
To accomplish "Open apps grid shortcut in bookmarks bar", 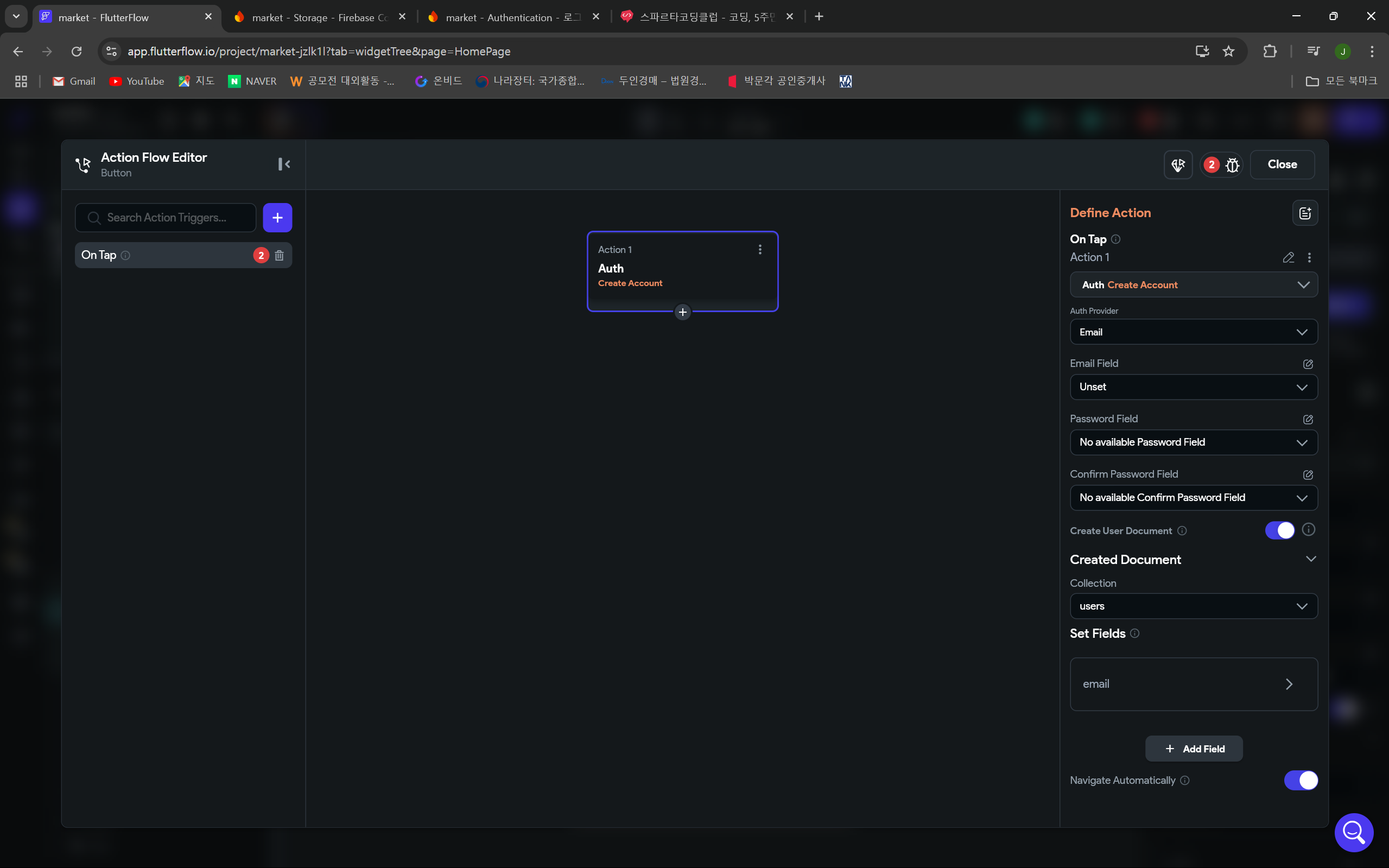I will tap(21, 81).
